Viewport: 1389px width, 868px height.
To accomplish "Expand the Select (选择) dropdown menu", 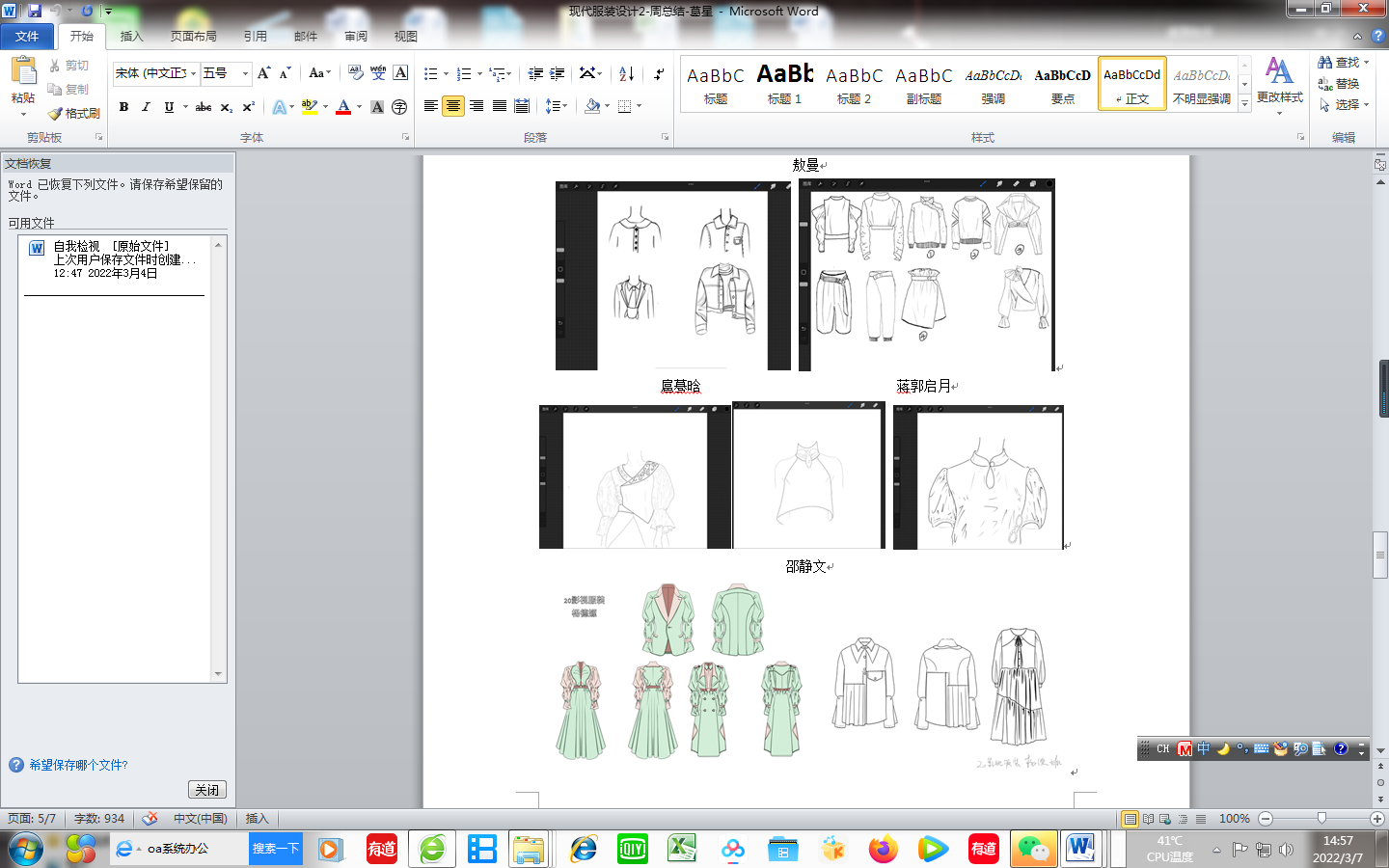I will [1345, 104].
